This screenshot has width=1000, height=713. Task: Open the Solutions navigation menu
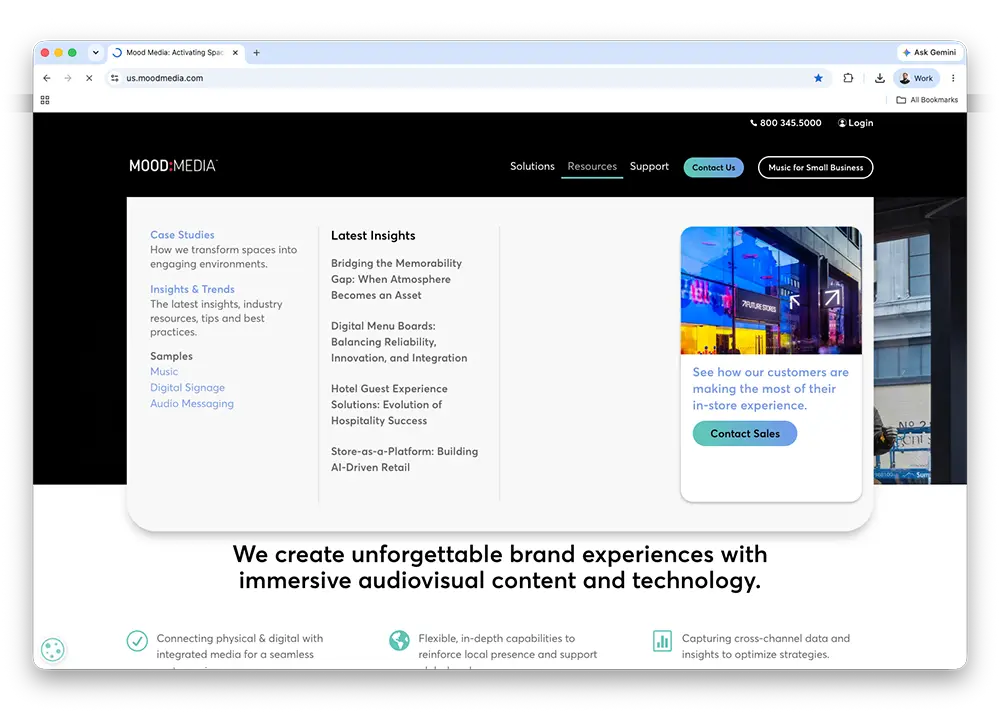pos(532,166)
